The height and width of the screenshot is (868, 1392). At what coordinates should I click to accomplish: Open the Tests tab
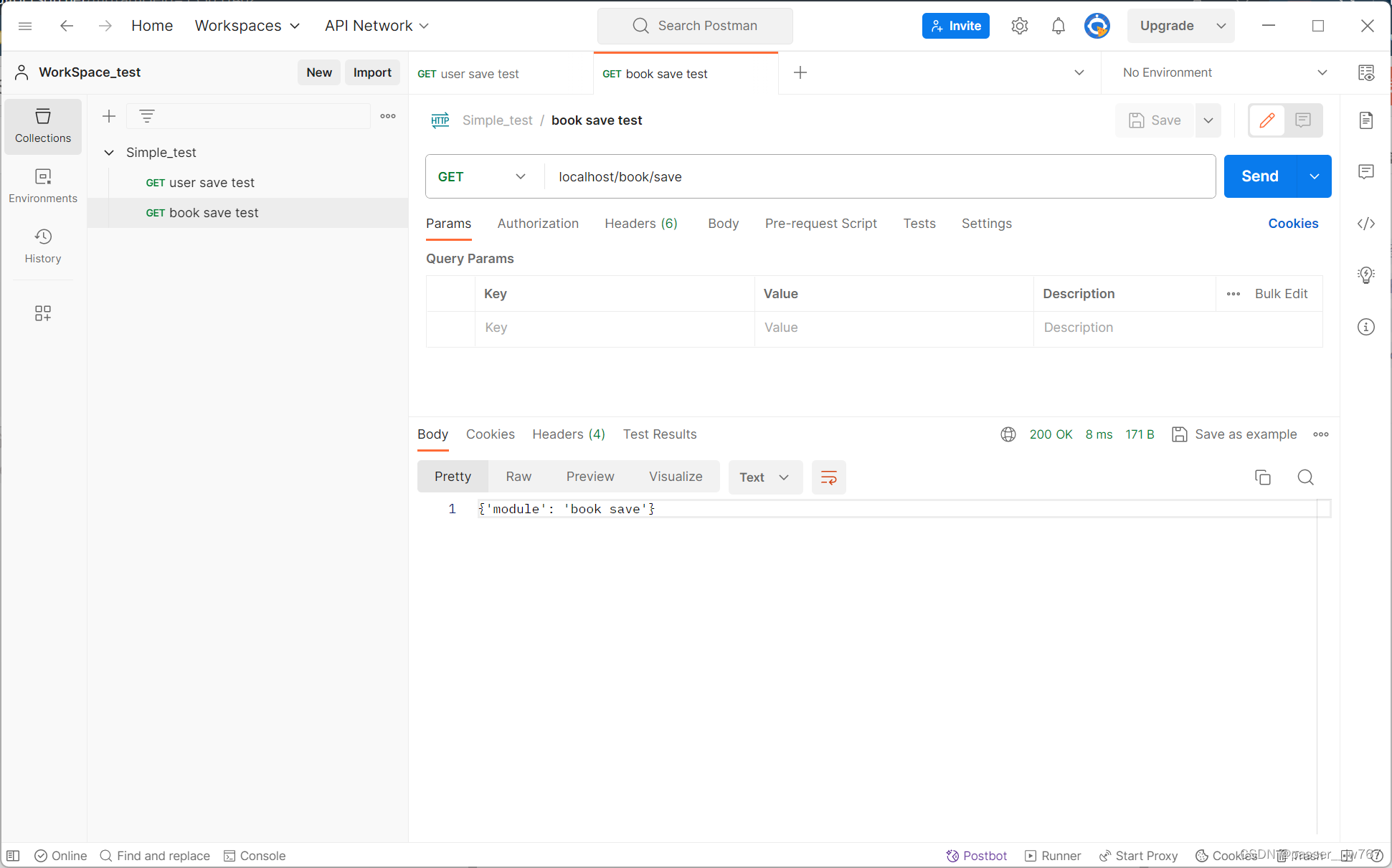point(919,224)
